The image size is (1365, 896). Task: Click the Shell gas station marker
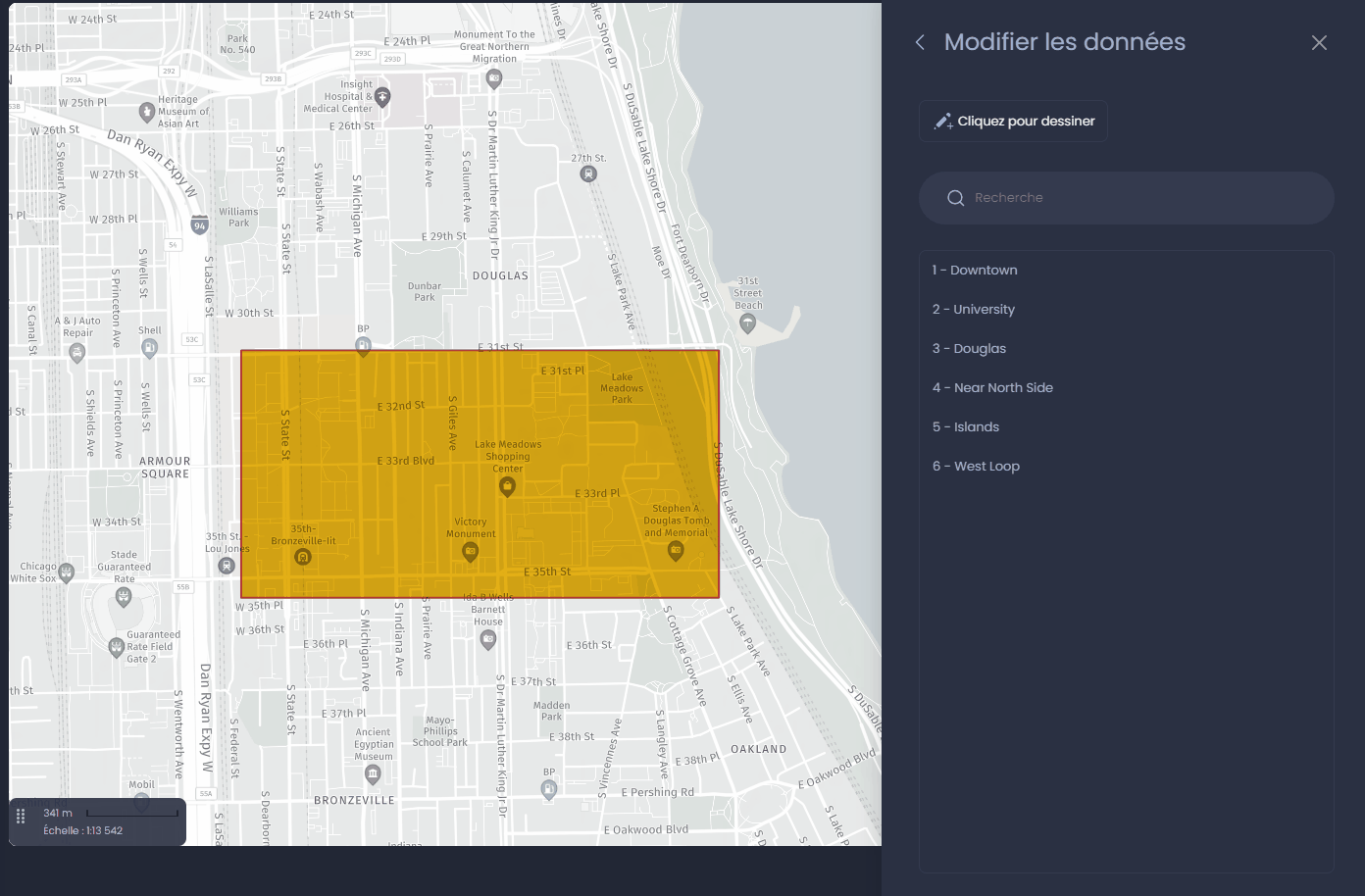[149, 347]
